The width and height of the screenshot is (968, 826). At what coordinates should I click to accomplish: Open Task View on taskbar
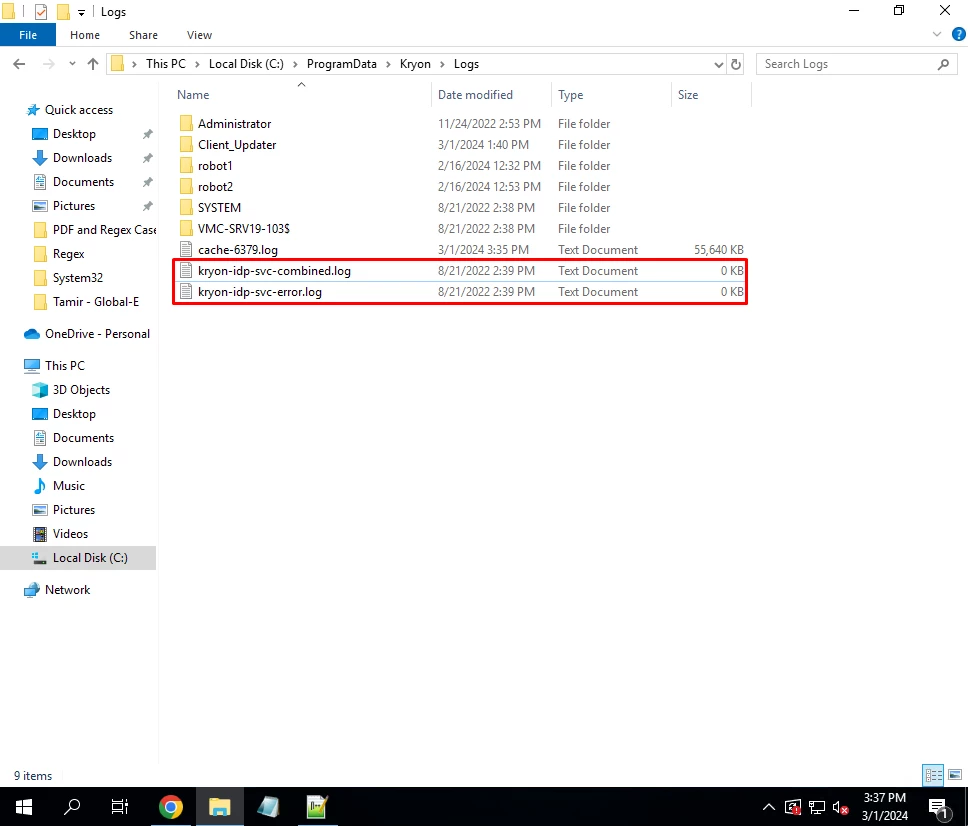pos(120,806)
